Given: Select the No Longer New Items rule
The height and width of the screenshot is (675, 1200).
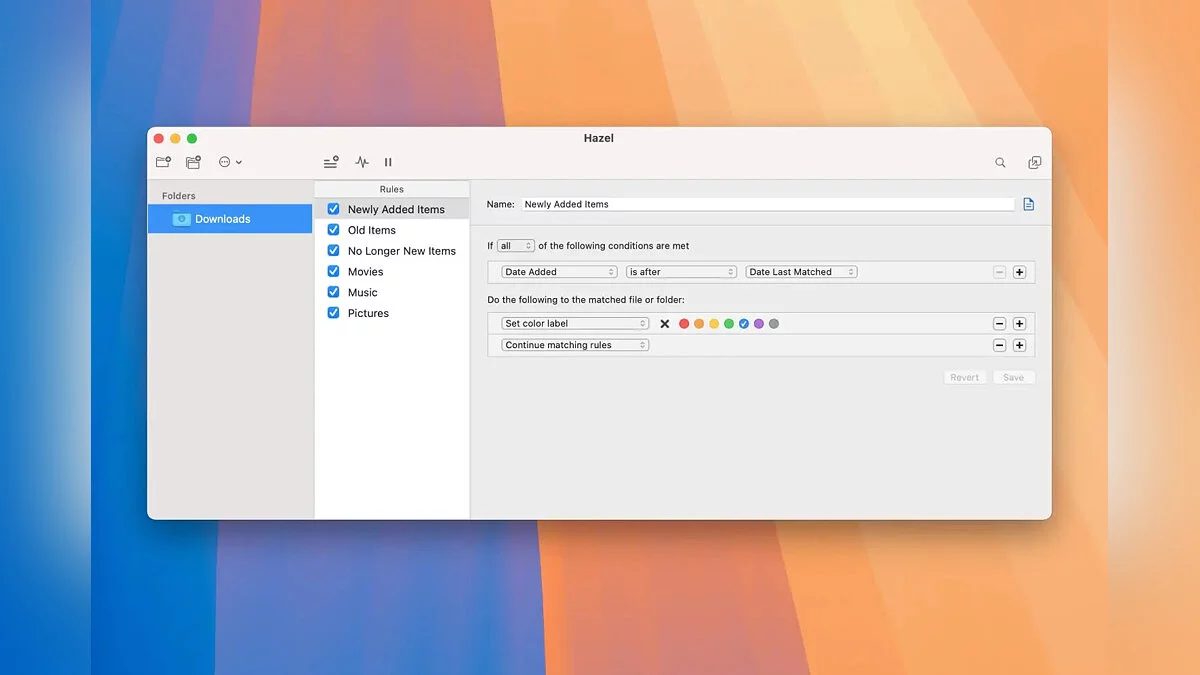Looking at the screenshot, I should [x=401, y=251].
